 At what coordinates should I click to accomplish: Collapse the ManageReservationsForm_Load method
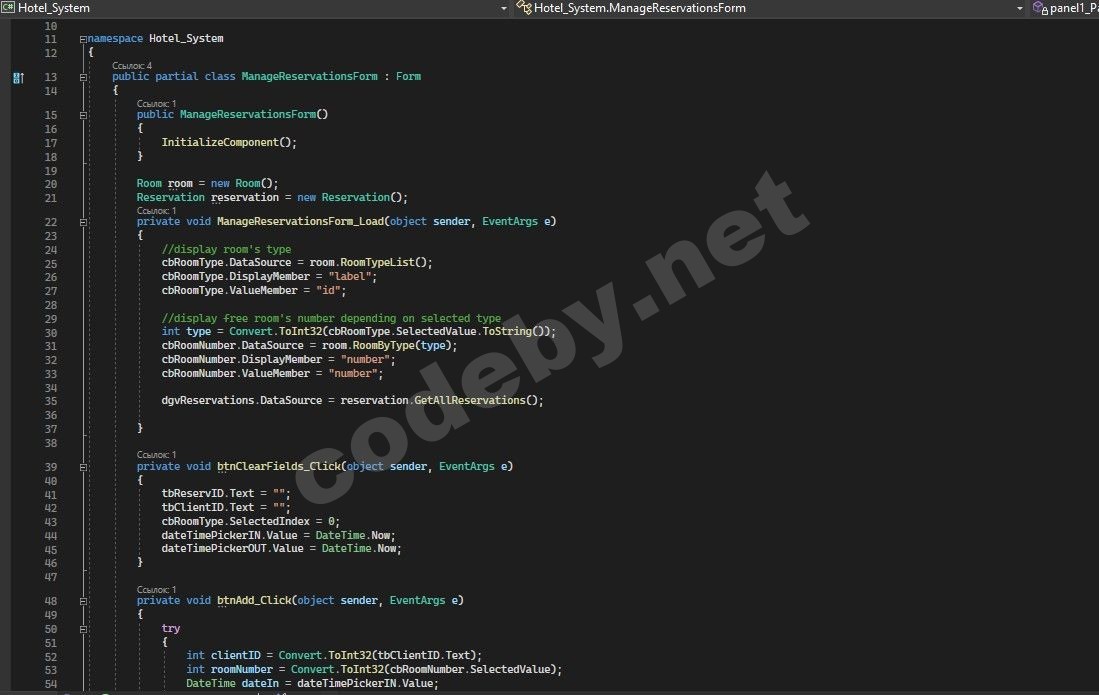[x=83, y=222]
